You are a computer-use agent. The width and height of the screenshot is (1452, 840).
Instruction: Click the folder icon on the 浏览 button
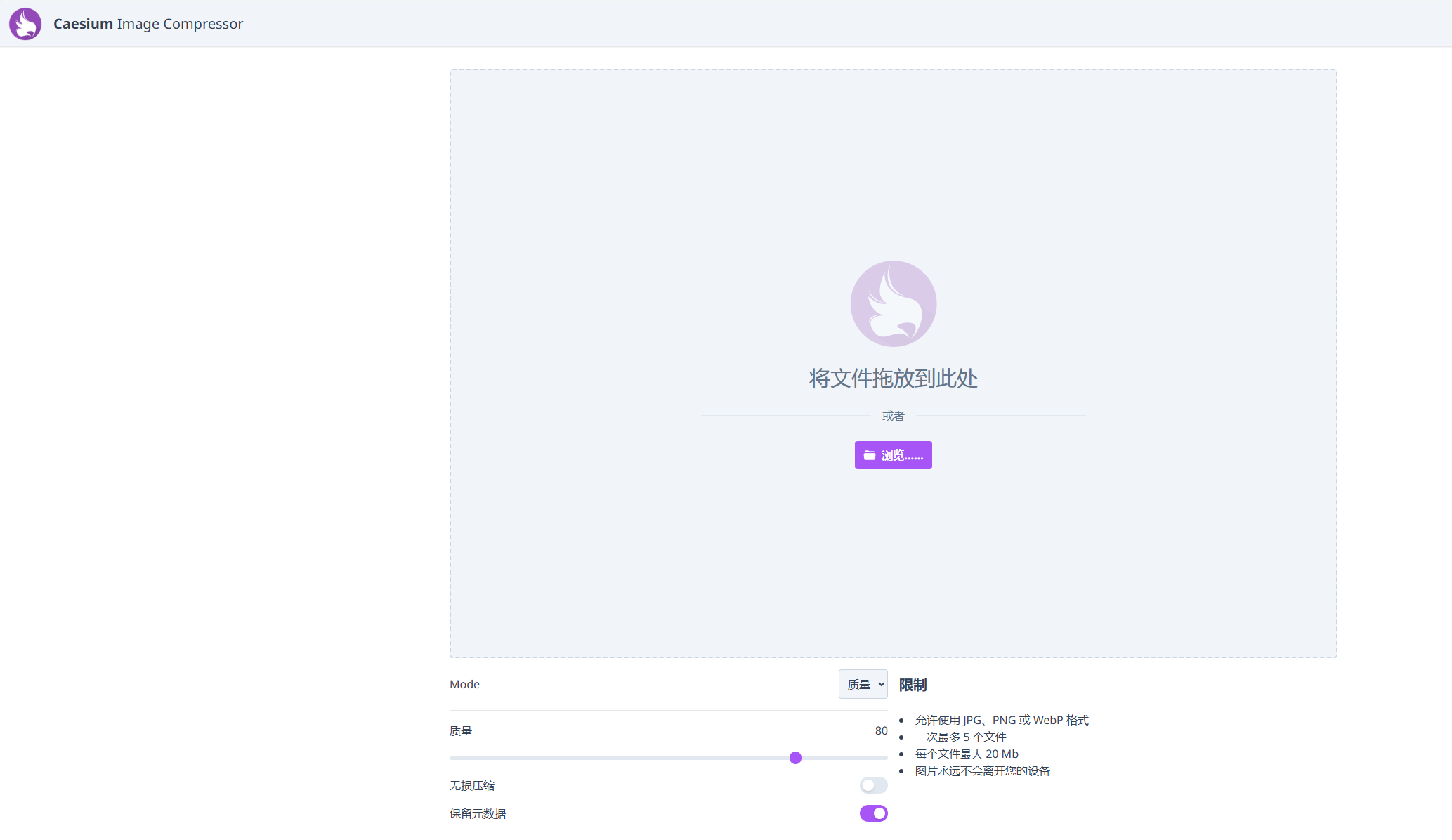(x=869, y=455)
